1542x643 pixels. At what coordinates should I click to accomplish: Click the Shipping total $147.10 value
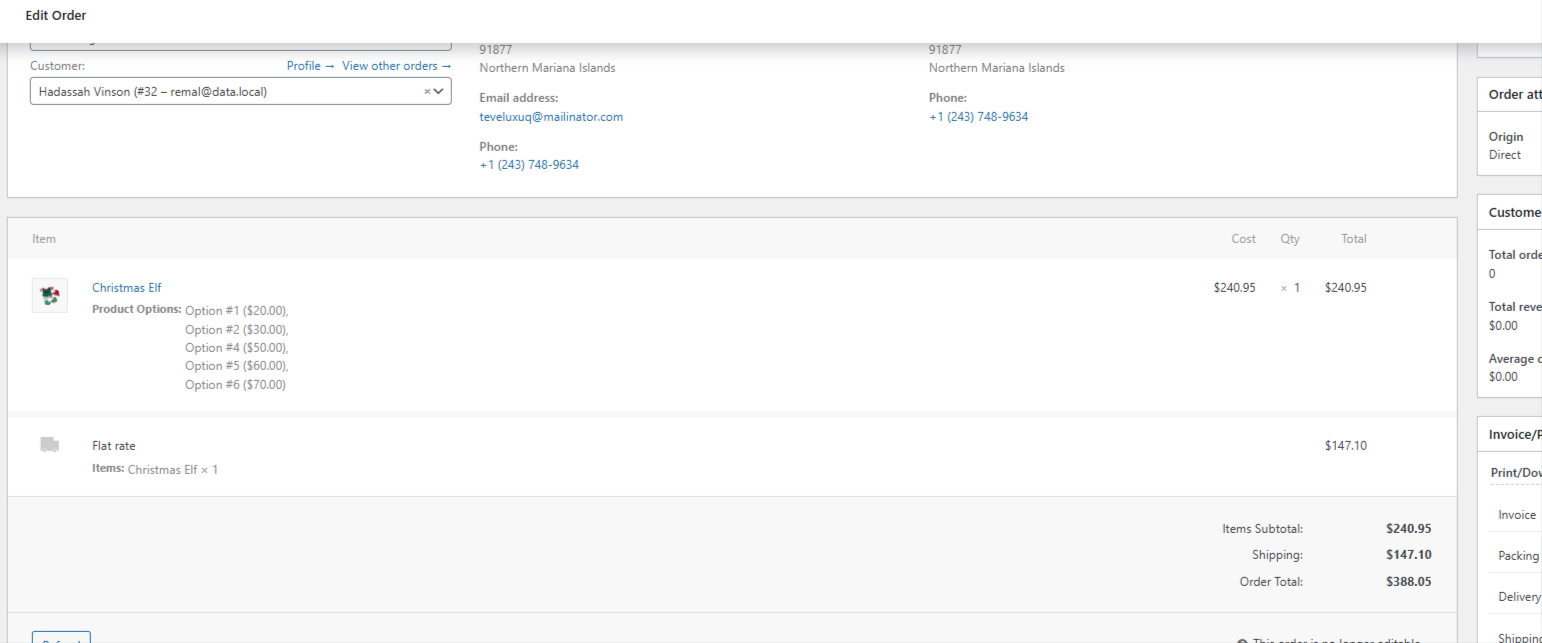[x=1409, y=555]
